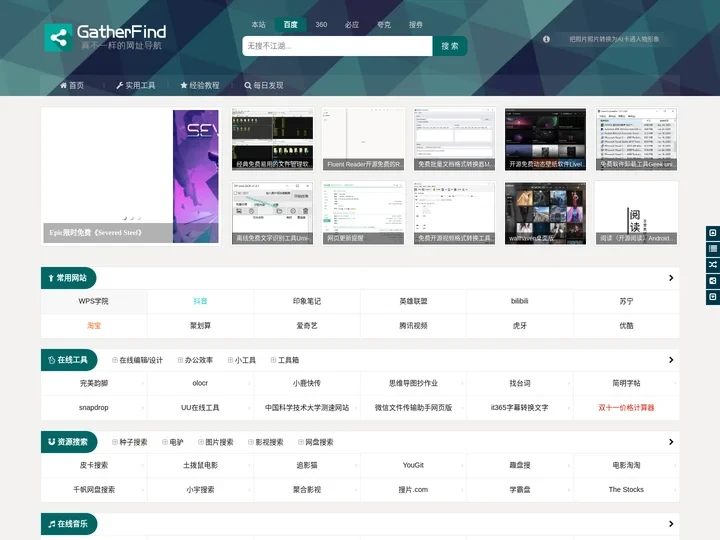Viewport: 720px width, 540px height.
Task: Open the 经验教程 navigation item
Action: 200,85
